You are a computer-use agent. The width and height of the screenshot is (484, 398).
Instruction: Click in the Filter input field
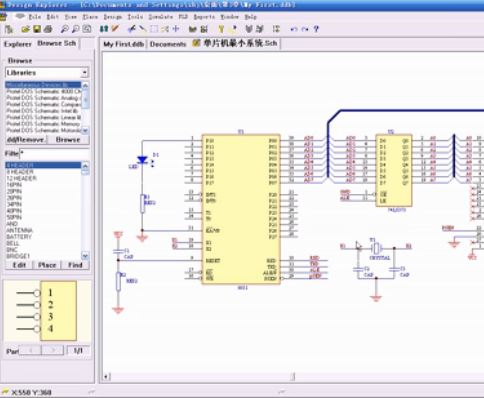coord(53,154)
